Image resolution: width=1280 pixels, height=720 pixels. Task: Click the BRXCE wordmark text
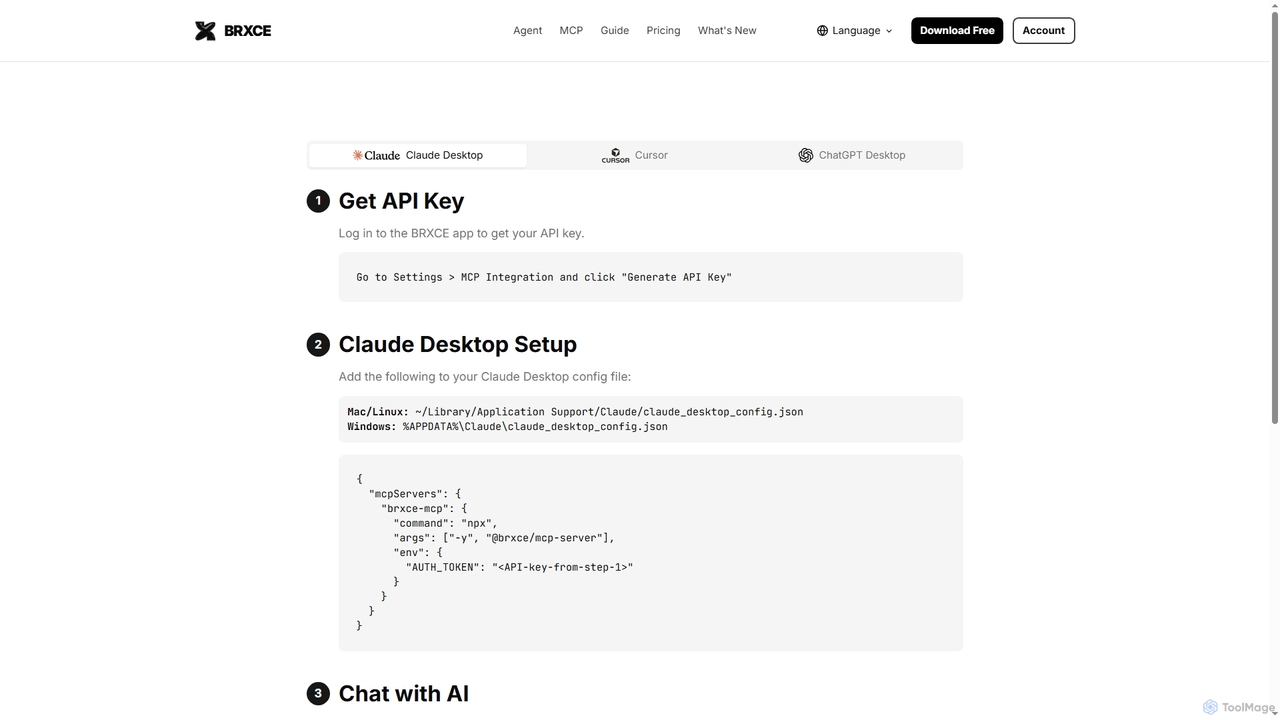pos(247,31)
